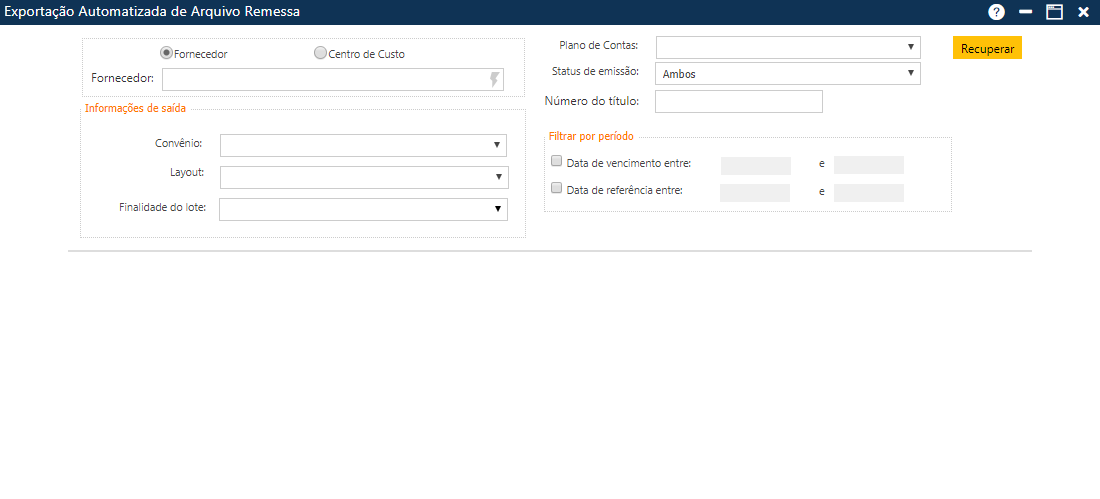Click the second Data de referência date field

pos(868,193)
